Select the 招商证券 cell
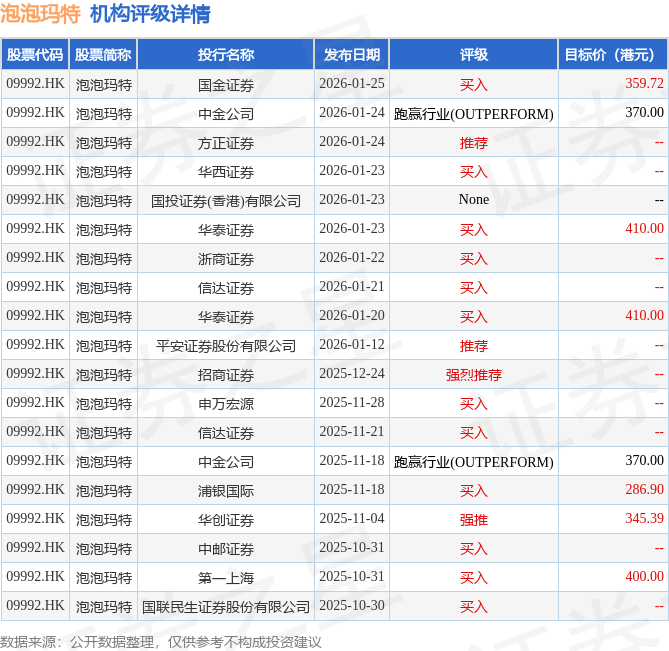 (x=226, y=375)
